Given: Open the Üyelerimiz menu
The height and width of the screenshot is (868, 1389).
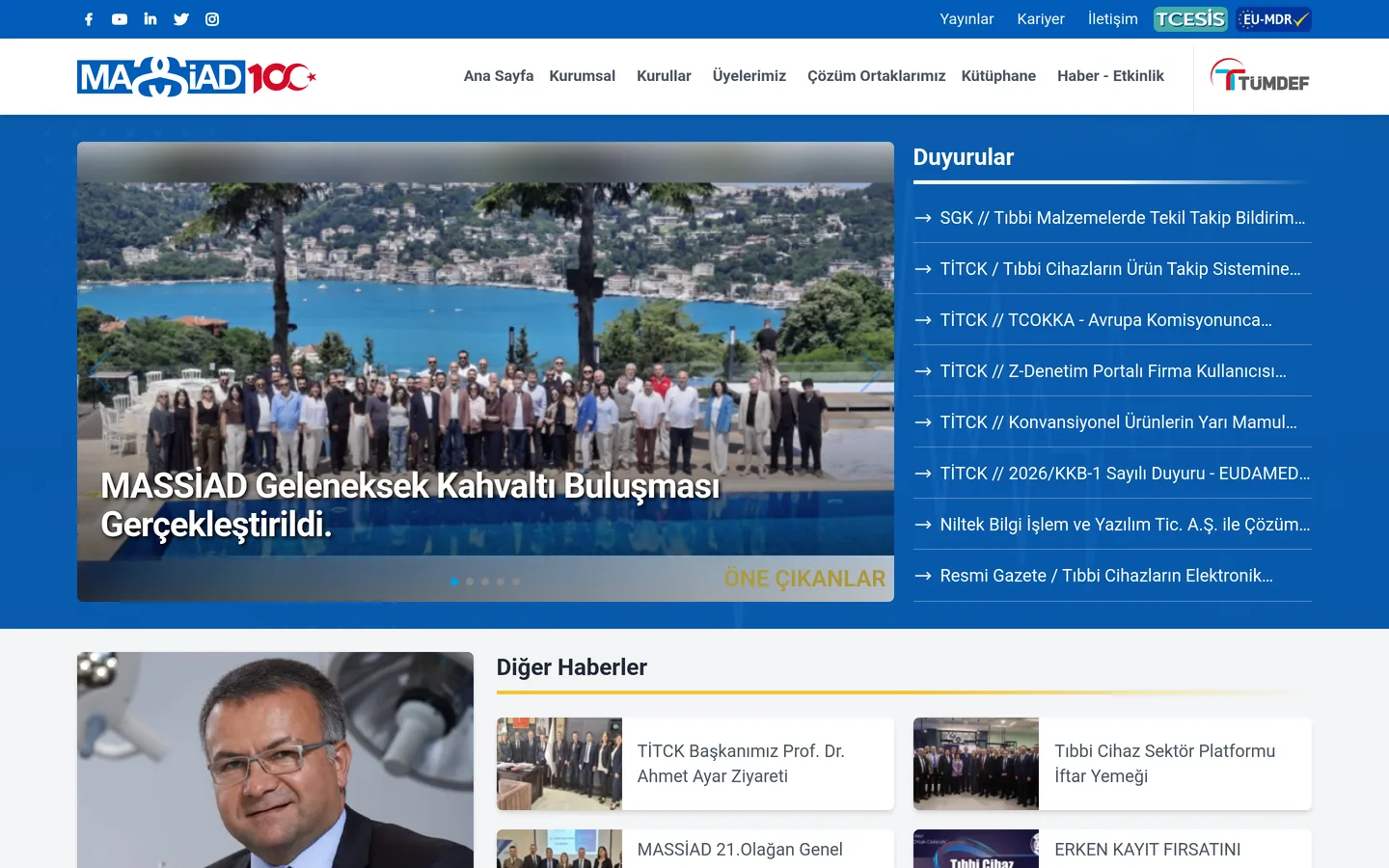Looking at the screenshot, I should point(749,76).
